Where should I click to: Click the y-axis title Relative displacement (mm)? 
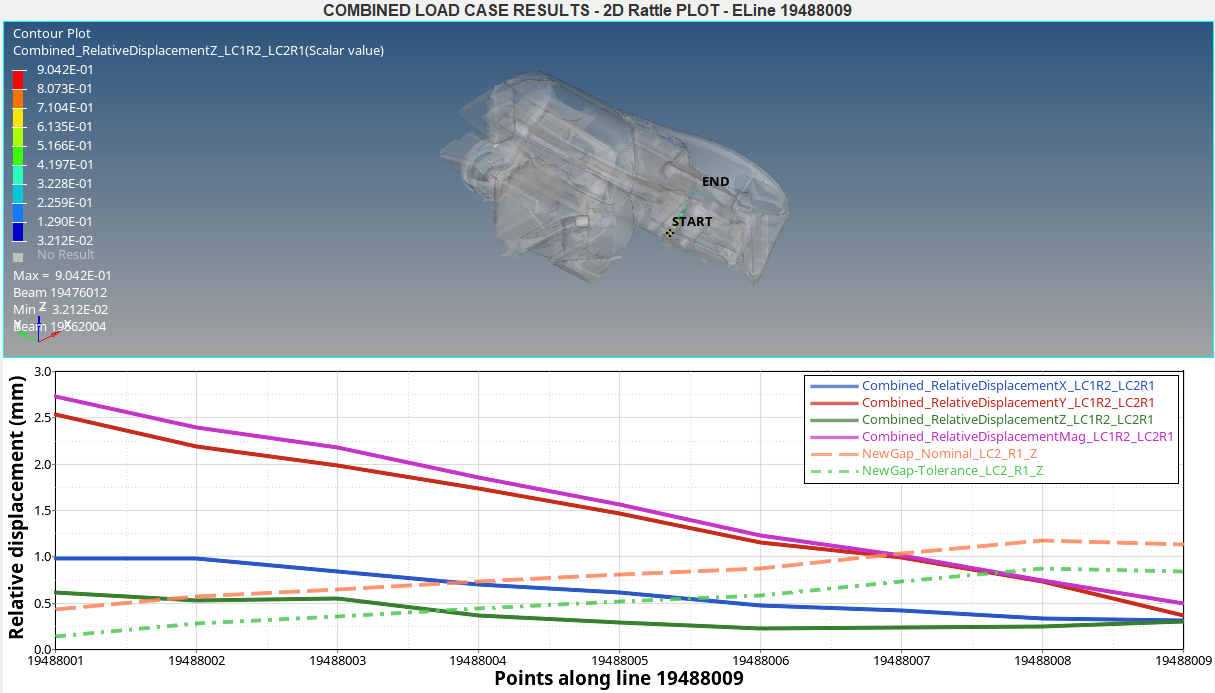(16, 509)
